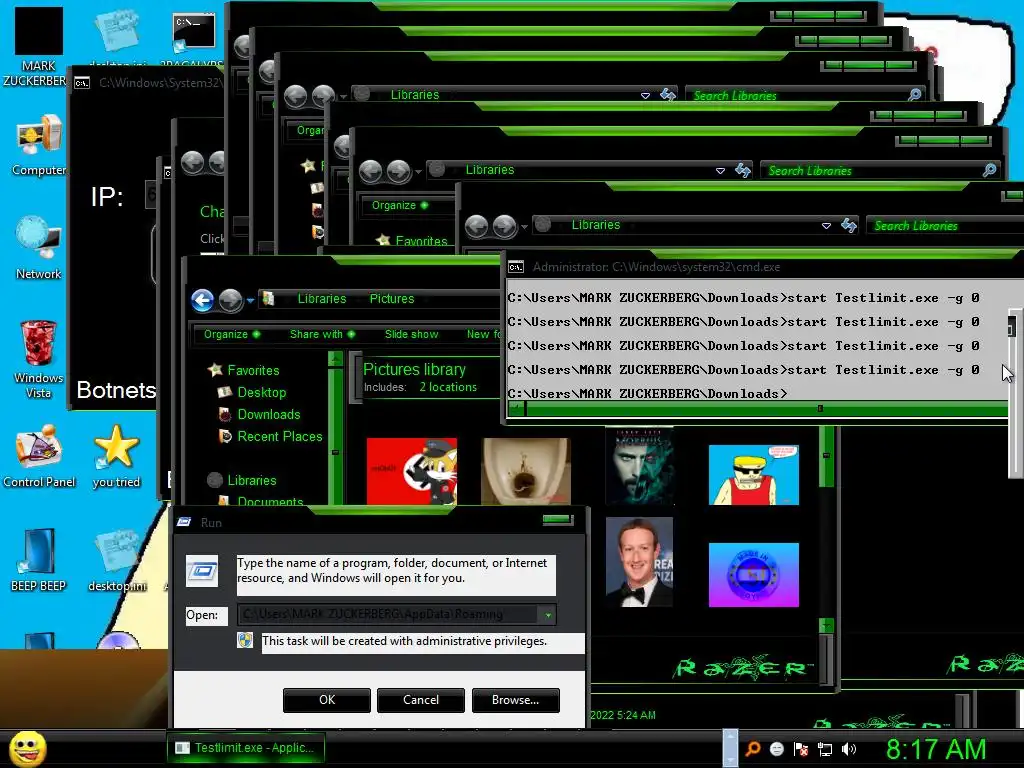
Task: Open the '2 locations' link in Pictures library
Action: coord(448,387)
